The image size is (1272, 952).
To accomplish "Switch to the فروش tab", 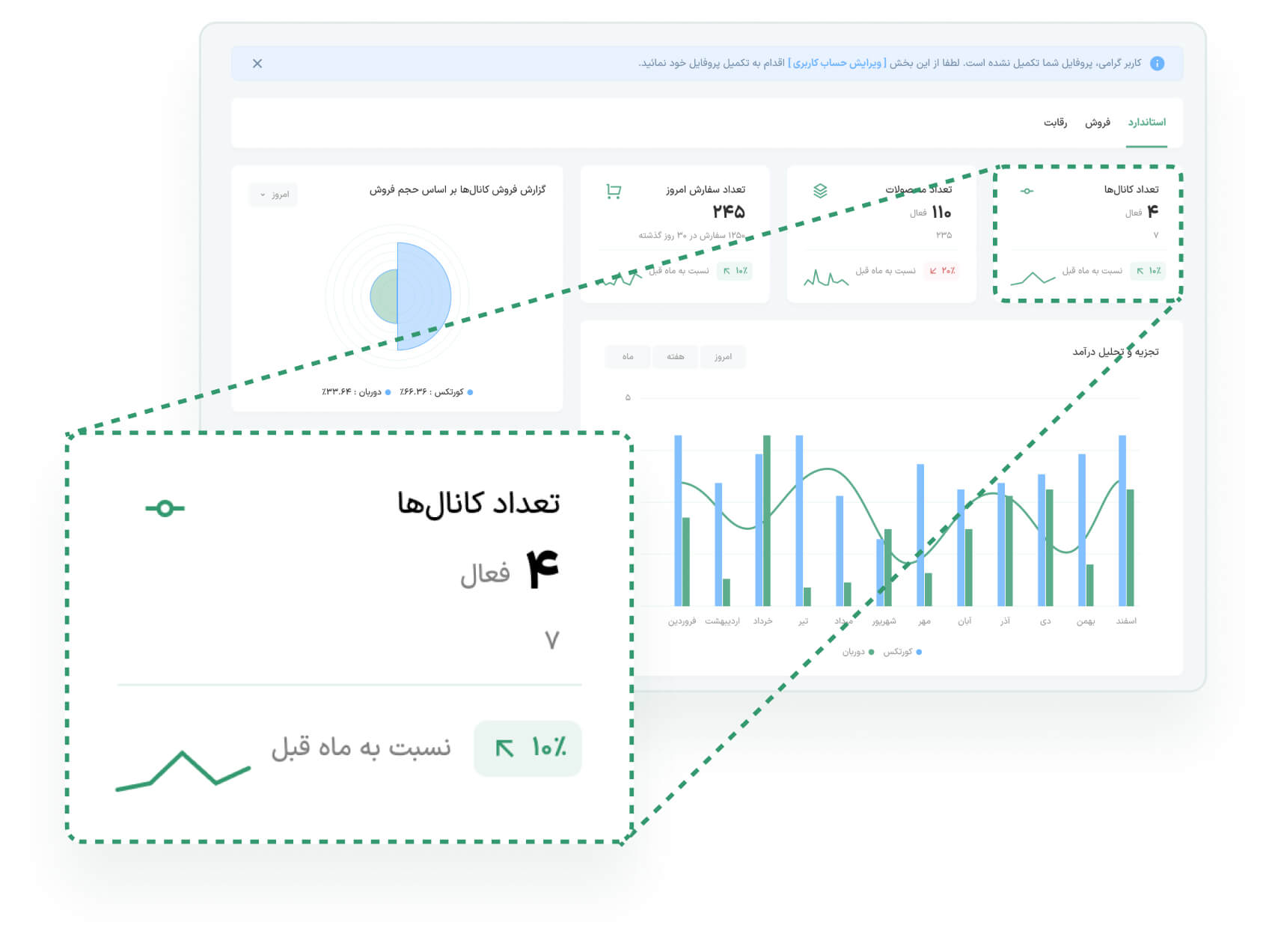I will pyautogui.click(x=1097, y=122).
